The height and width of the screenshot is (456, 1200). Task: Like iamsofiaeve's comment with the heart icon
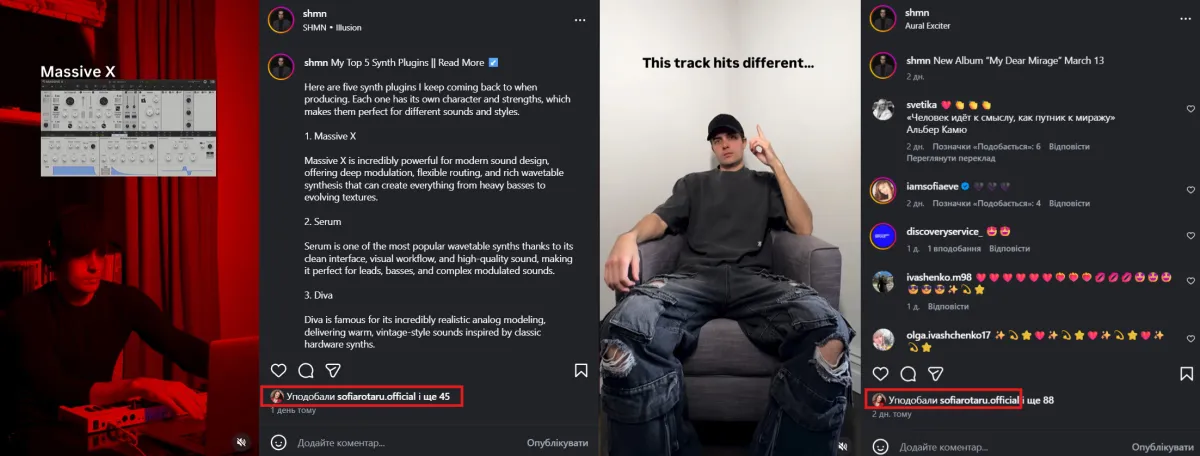[x=1190, y=190]
